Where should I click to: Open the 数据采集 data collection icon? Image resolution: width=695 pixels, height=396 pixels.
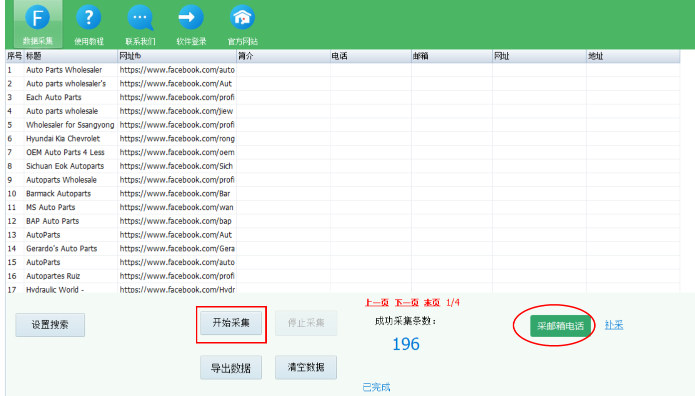pyautogui.click(x=38, y=24)
